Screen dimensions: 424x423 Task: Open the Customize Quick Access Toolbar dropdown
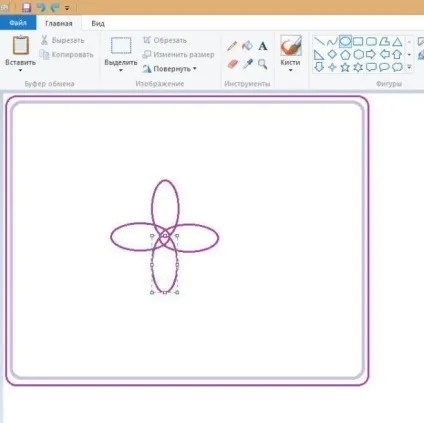(x=67, y=8)
